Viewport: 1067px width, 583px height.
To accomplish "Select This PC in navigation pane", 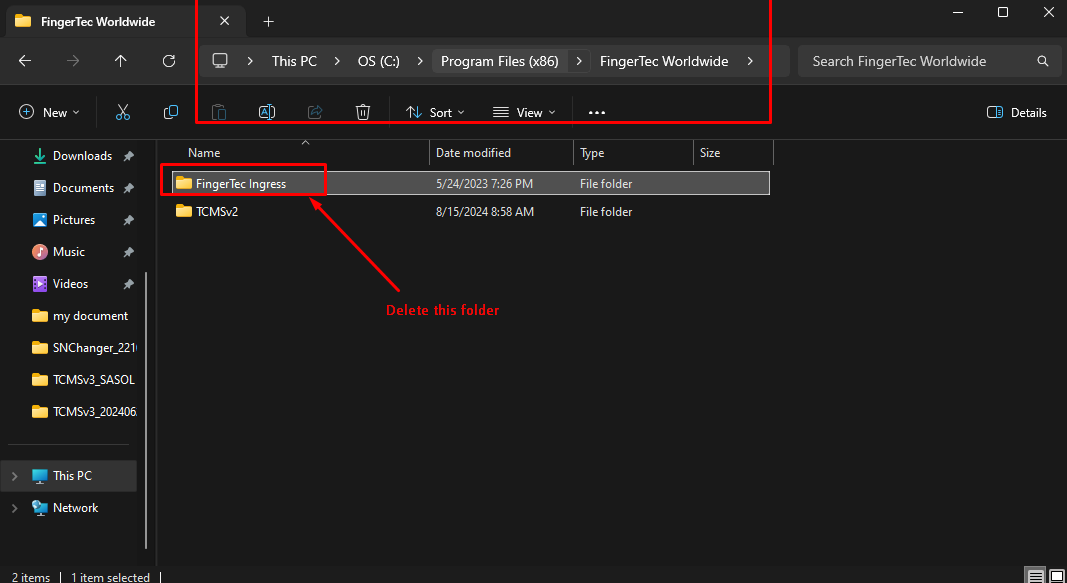I will 72,476.
